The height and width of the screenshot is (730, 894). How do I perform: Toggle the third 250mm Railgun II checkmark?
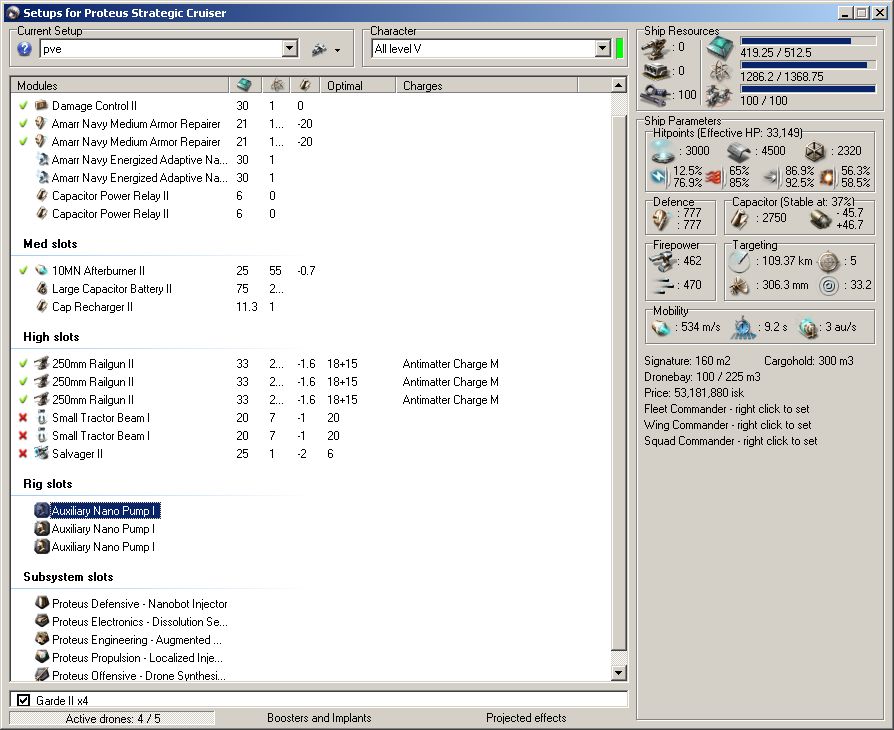coord(23,399)
